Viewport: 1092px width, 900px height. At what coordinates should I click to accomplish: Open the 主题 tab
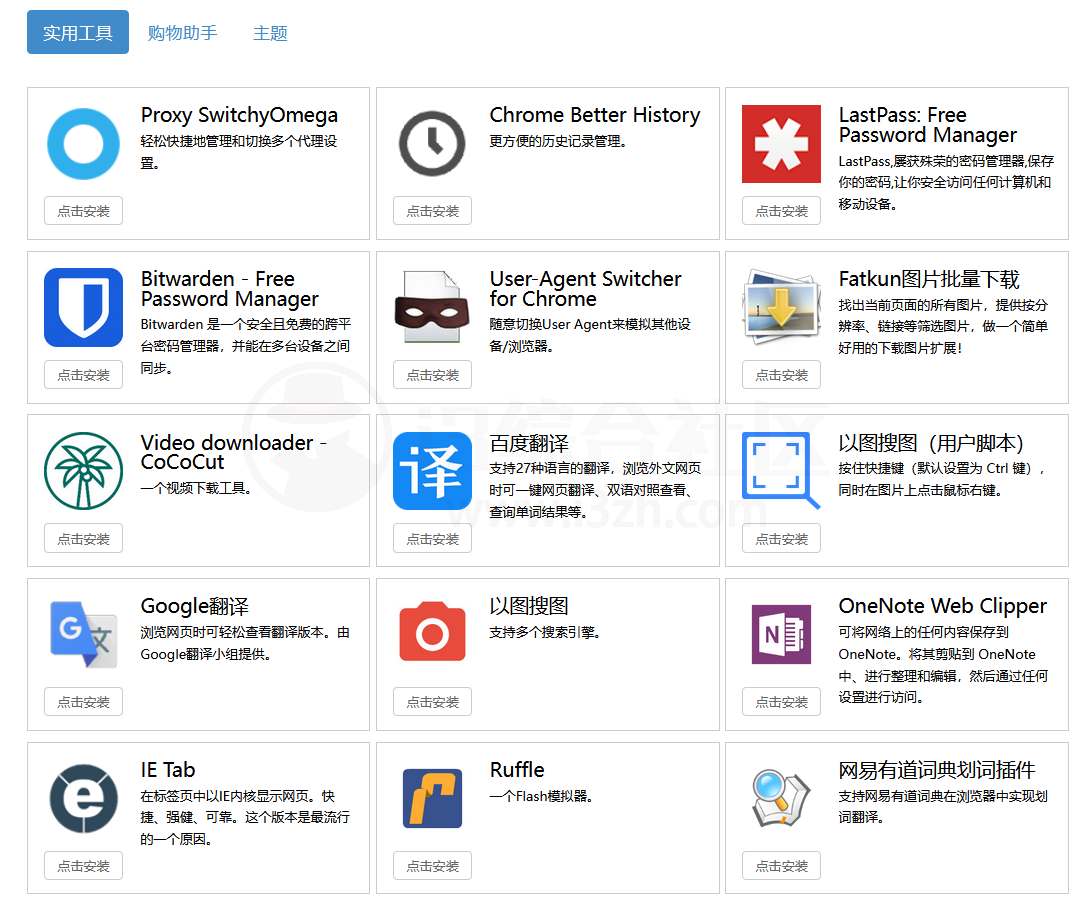tap(270, 32)
